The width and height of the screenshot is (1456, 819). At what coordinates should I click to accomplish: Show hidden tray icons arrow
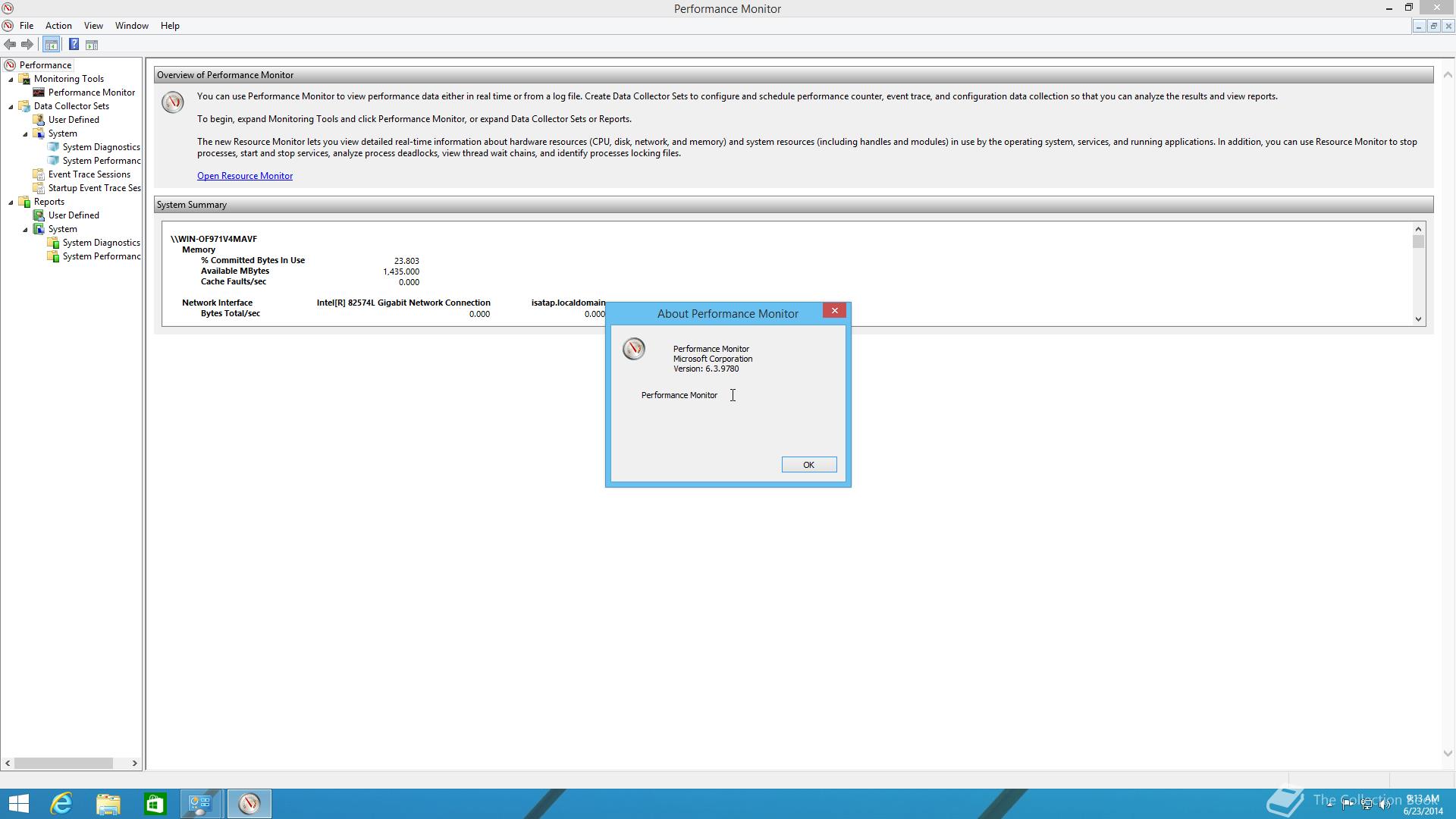pyautogui.click(x=1329, y=805)
